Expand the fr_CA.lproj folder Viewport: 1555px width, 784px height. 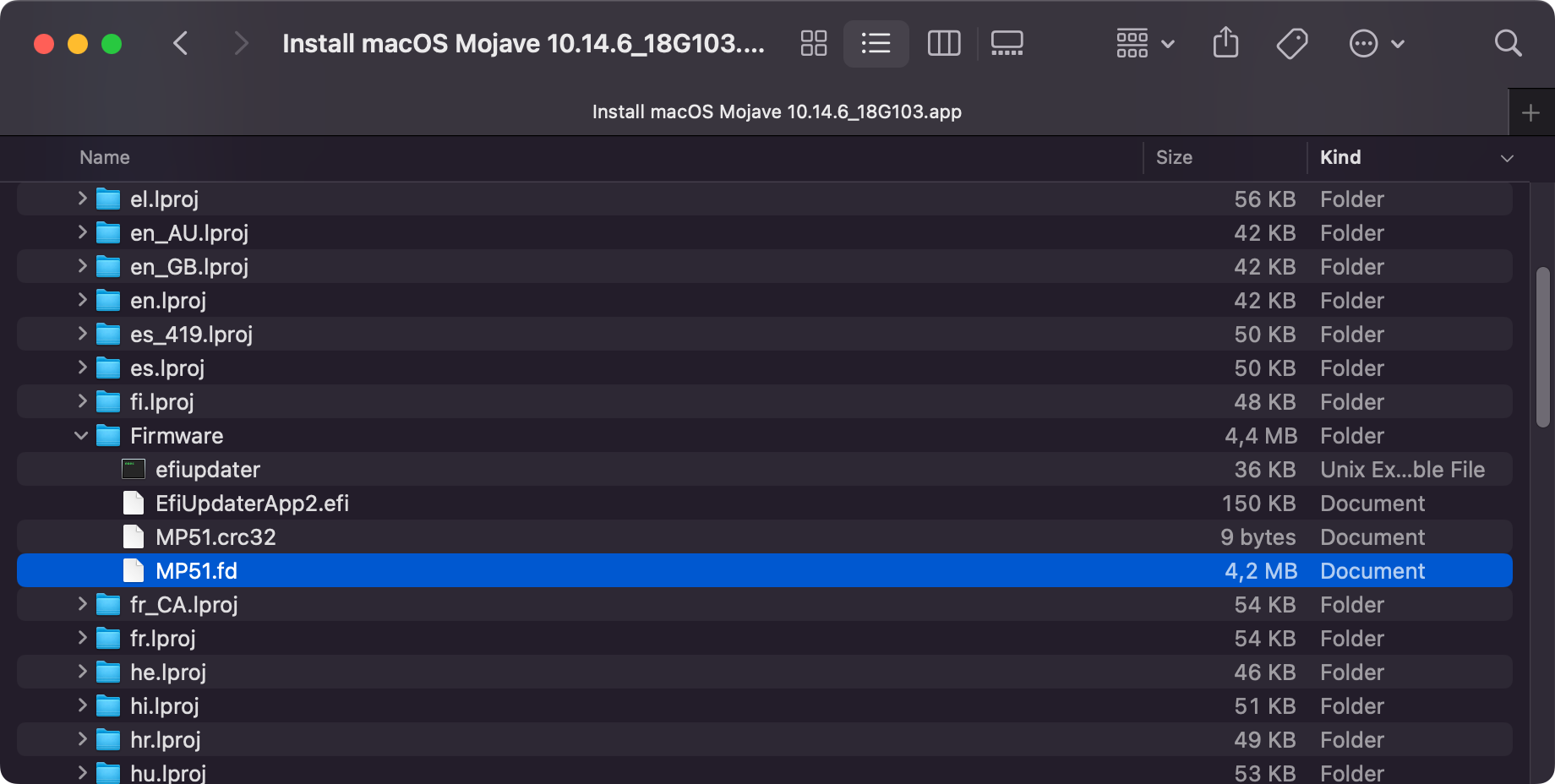(82, 604)
